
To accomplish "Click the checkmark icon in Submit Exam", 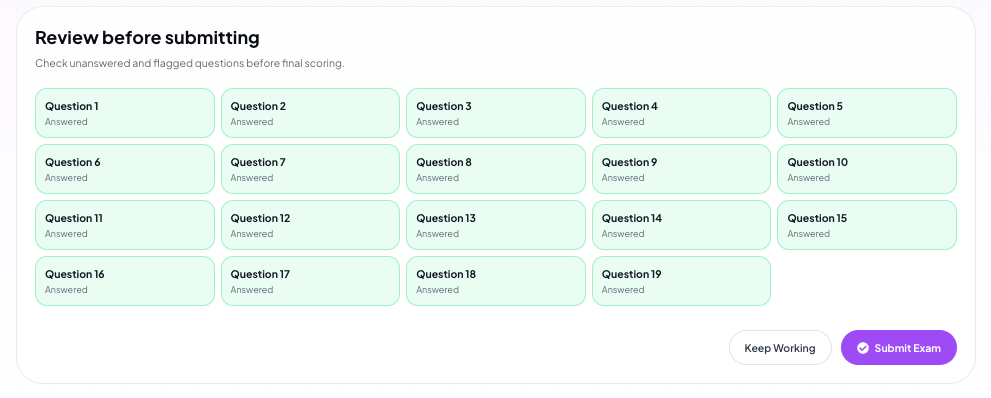I will [x=863, y=348].
